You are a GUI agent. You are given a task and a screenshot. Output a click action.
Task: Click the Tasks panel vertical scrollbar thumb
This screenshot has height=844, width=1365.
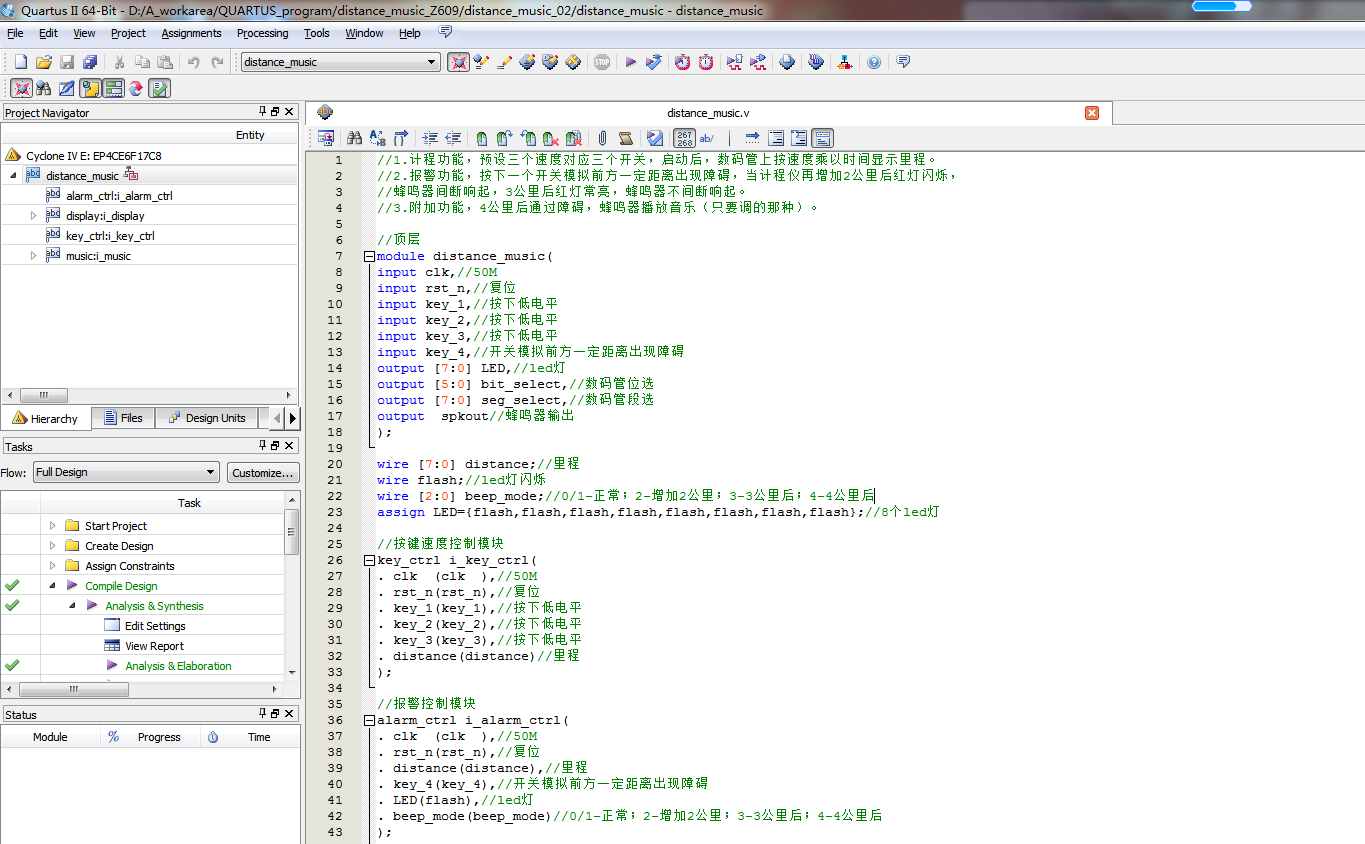292,531
